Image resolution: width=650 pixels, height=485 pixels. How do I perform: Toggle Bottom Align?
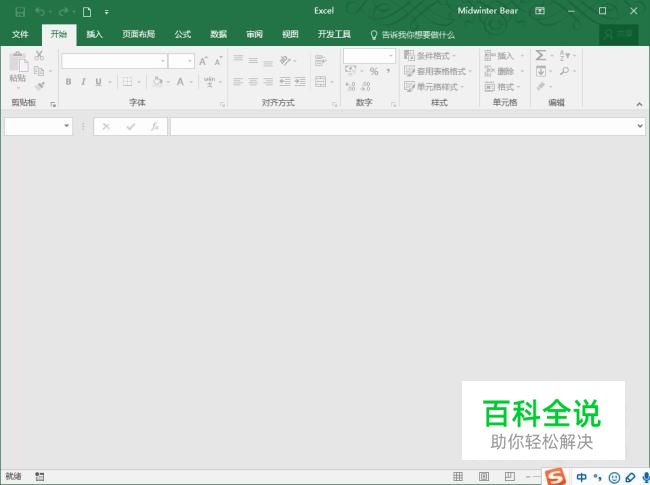268,62
